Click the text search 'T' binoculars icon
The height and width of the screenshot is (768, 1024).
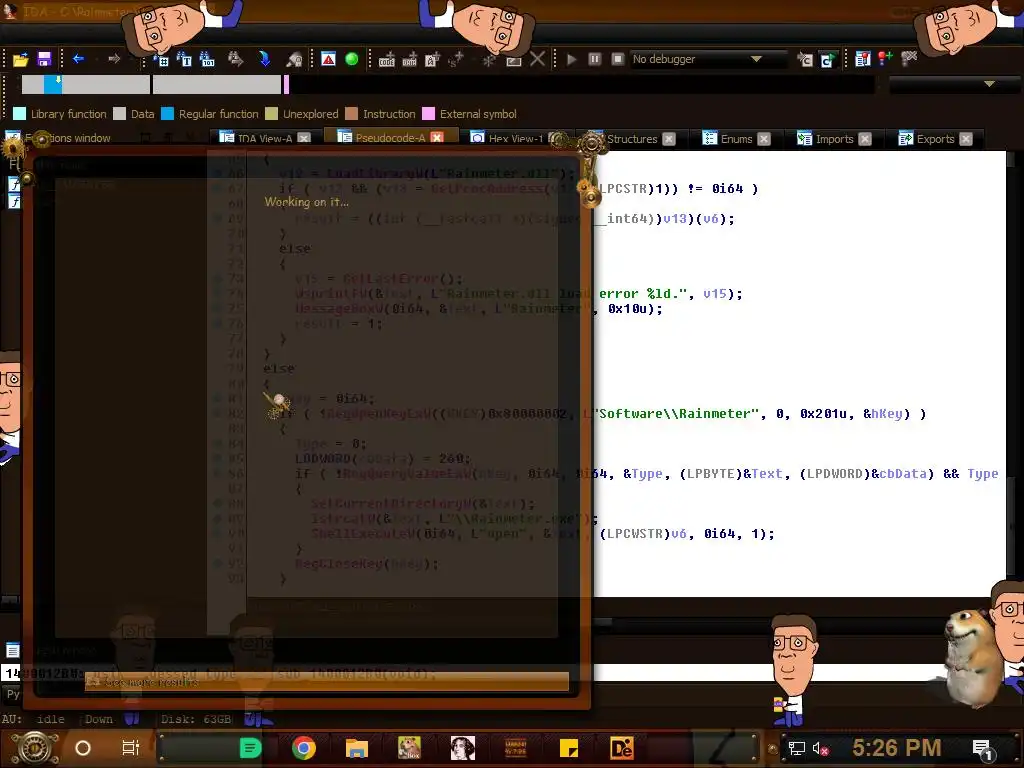[185, 59]
